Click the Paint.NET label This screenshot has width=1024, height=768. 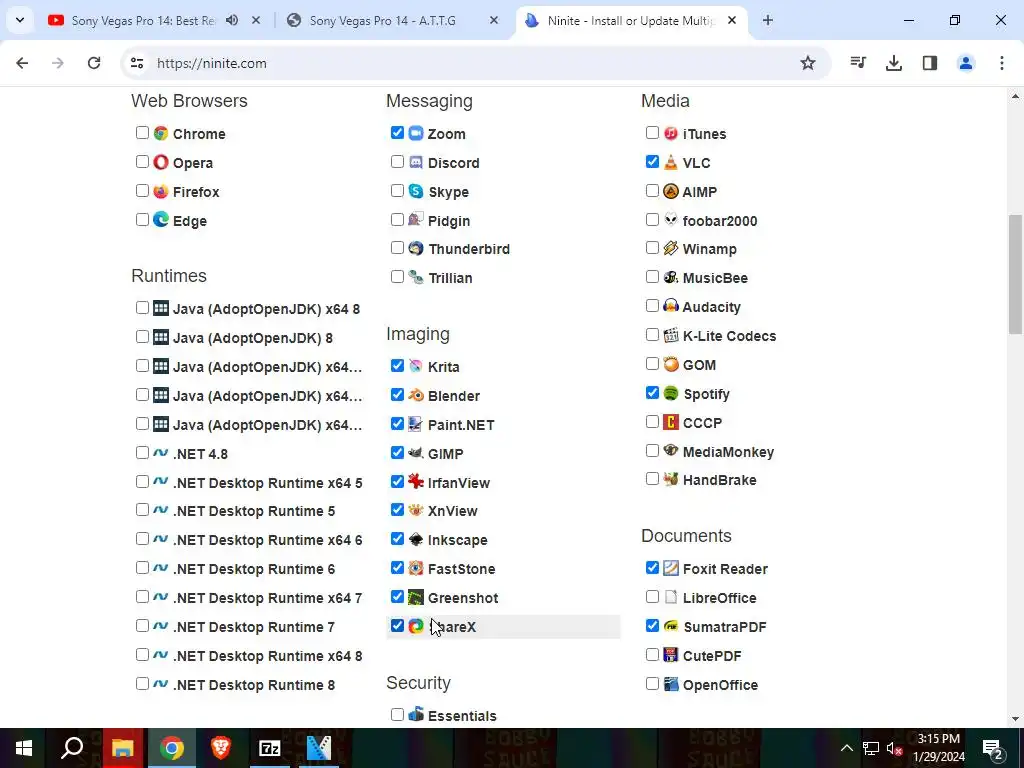point(461,424)
